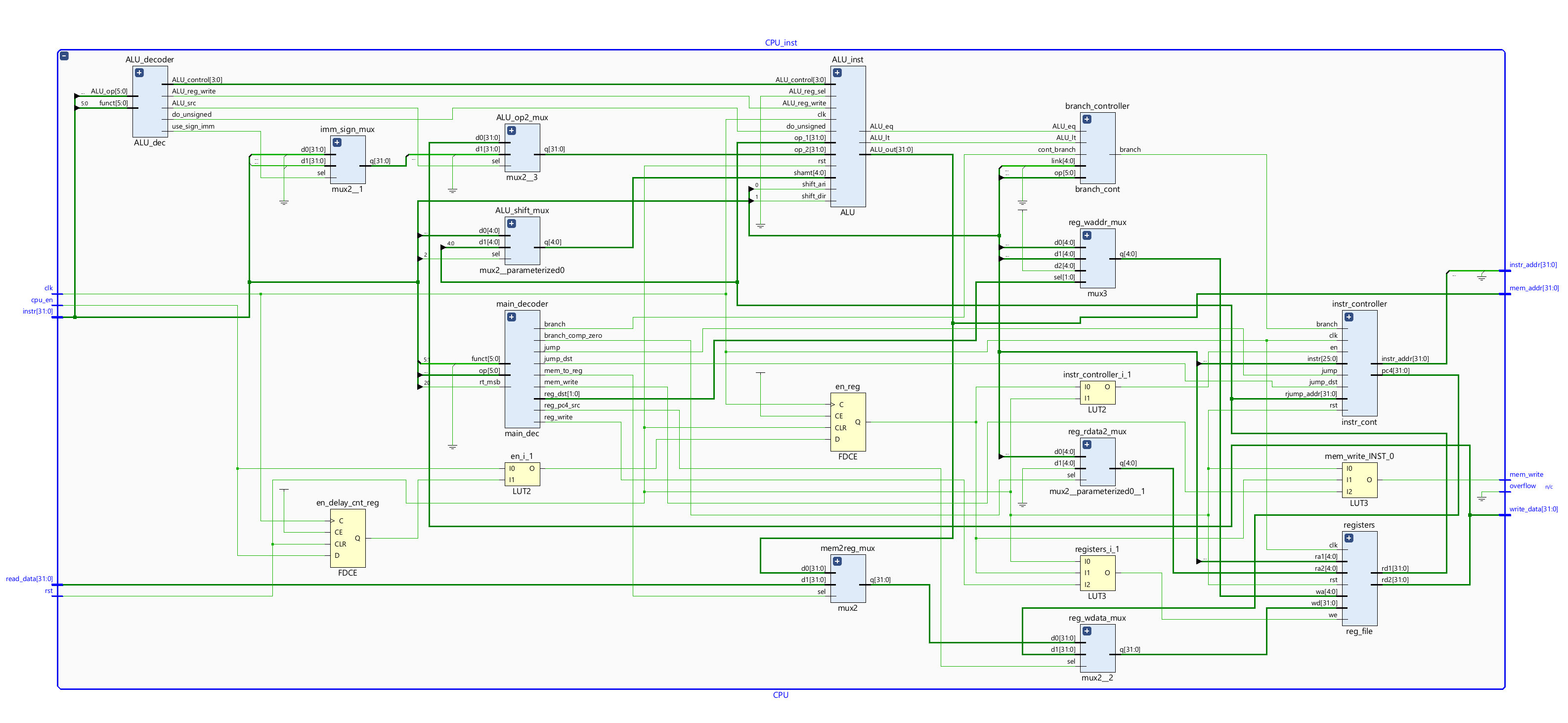1568x723 pixels.
Task: Expand the reg_wdata_mux block
Action: [x=1087, y=632]
